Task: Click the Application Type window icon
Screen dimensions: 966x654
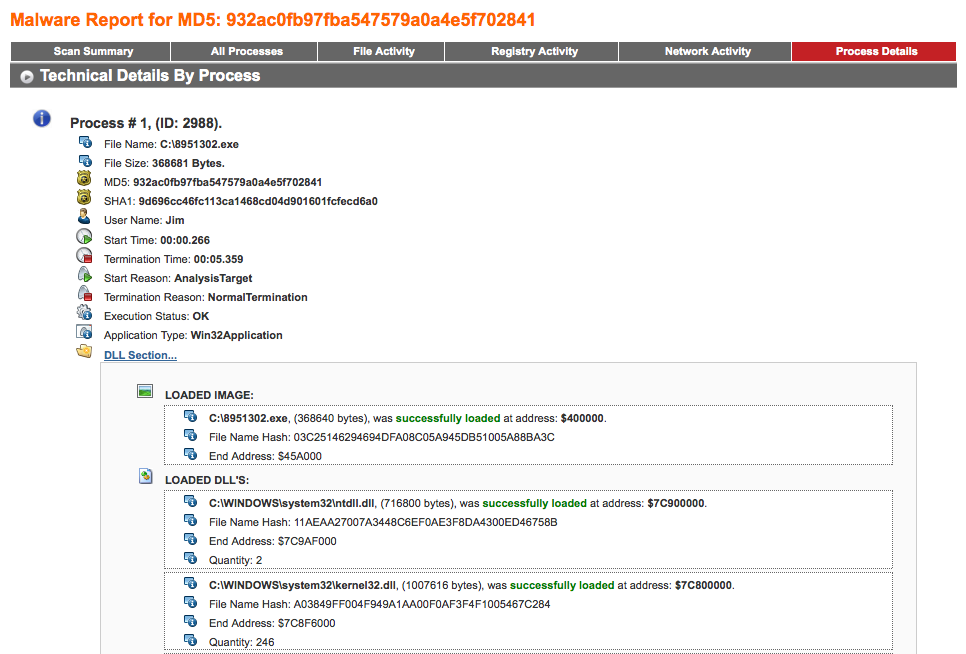Action: (85, 333)
